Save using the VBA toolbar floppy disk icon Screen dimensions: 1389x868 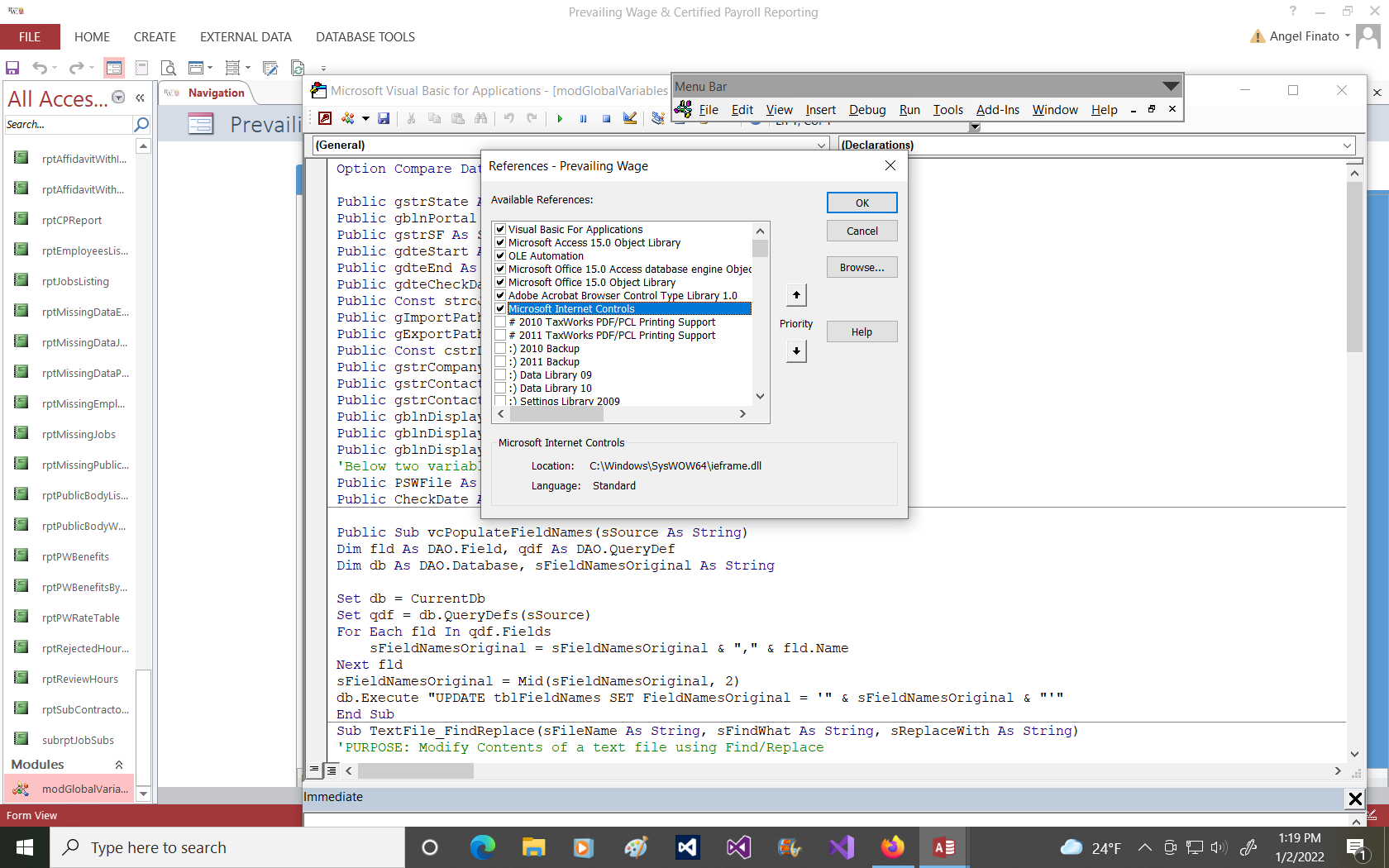384,118
